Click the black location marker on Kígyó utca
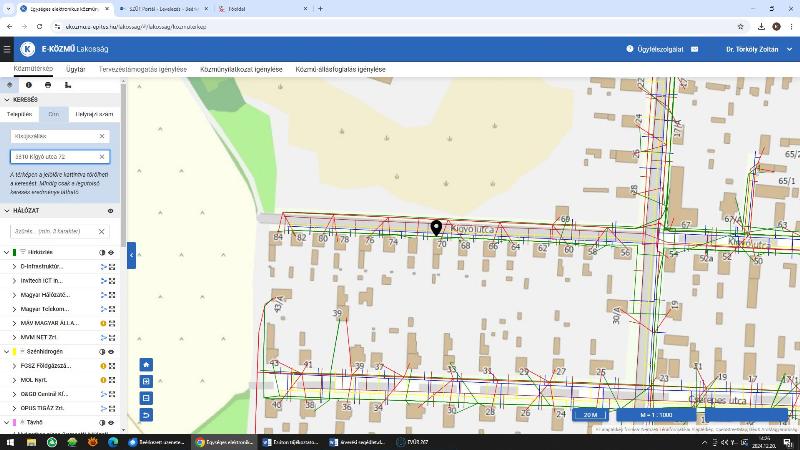 pos(436,228)
